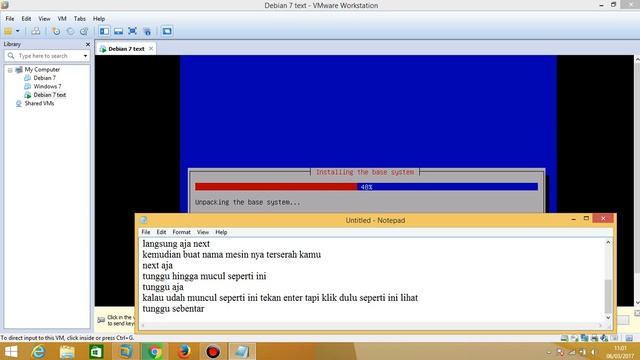
Task: Click the Notepad line 'tunggu sebentar'
Action: [173, 309]
